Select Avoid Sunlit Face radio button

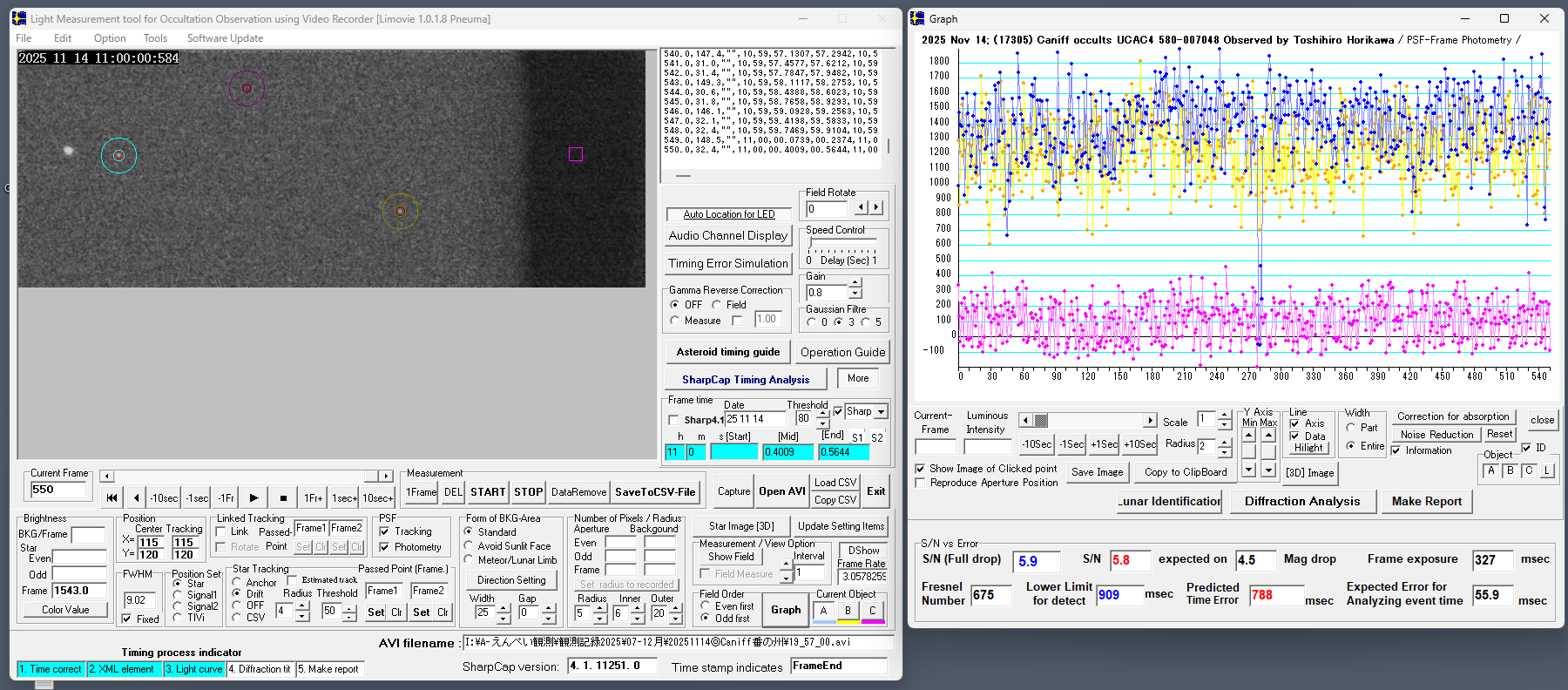pyautogui.click(x=469, y=546)
